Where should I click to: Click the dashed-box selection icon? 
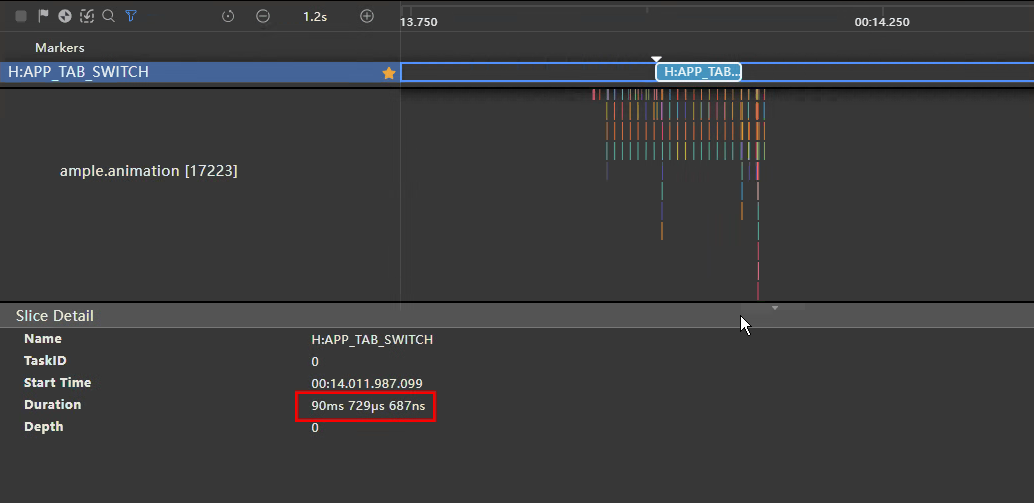coord(87,16)
